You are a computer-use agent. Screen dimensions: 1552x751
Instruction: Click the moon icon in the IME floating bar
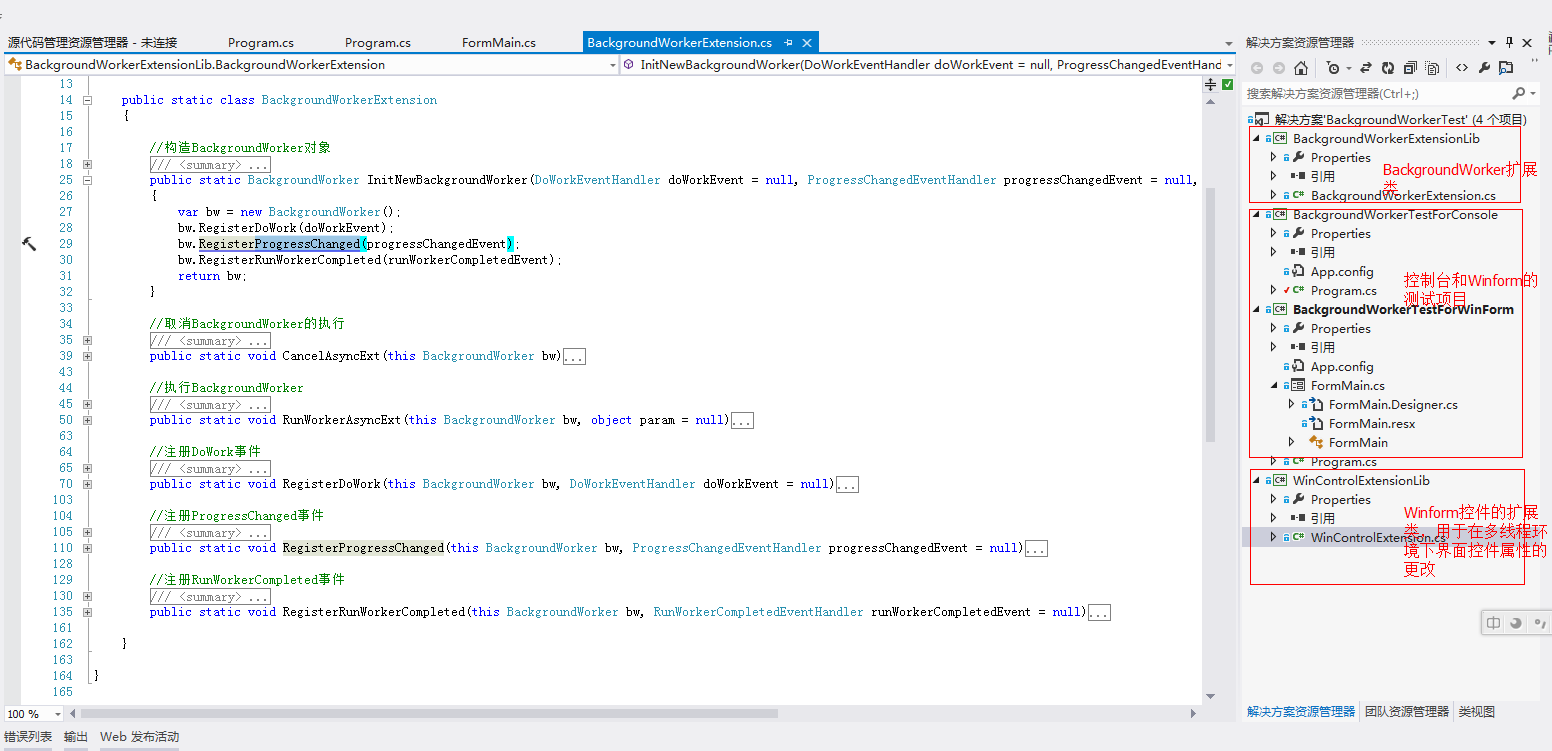[1516, 623]
